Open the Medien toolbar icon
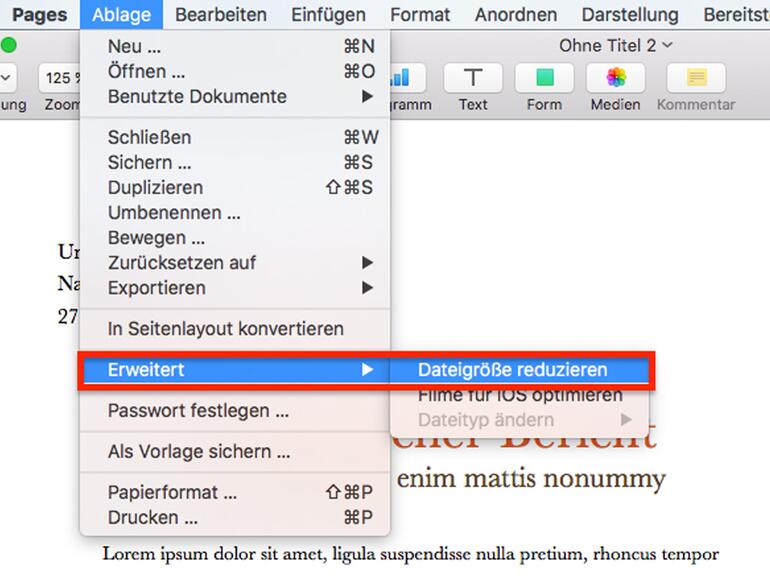This screenshot has width=770, height=578. 615,78
